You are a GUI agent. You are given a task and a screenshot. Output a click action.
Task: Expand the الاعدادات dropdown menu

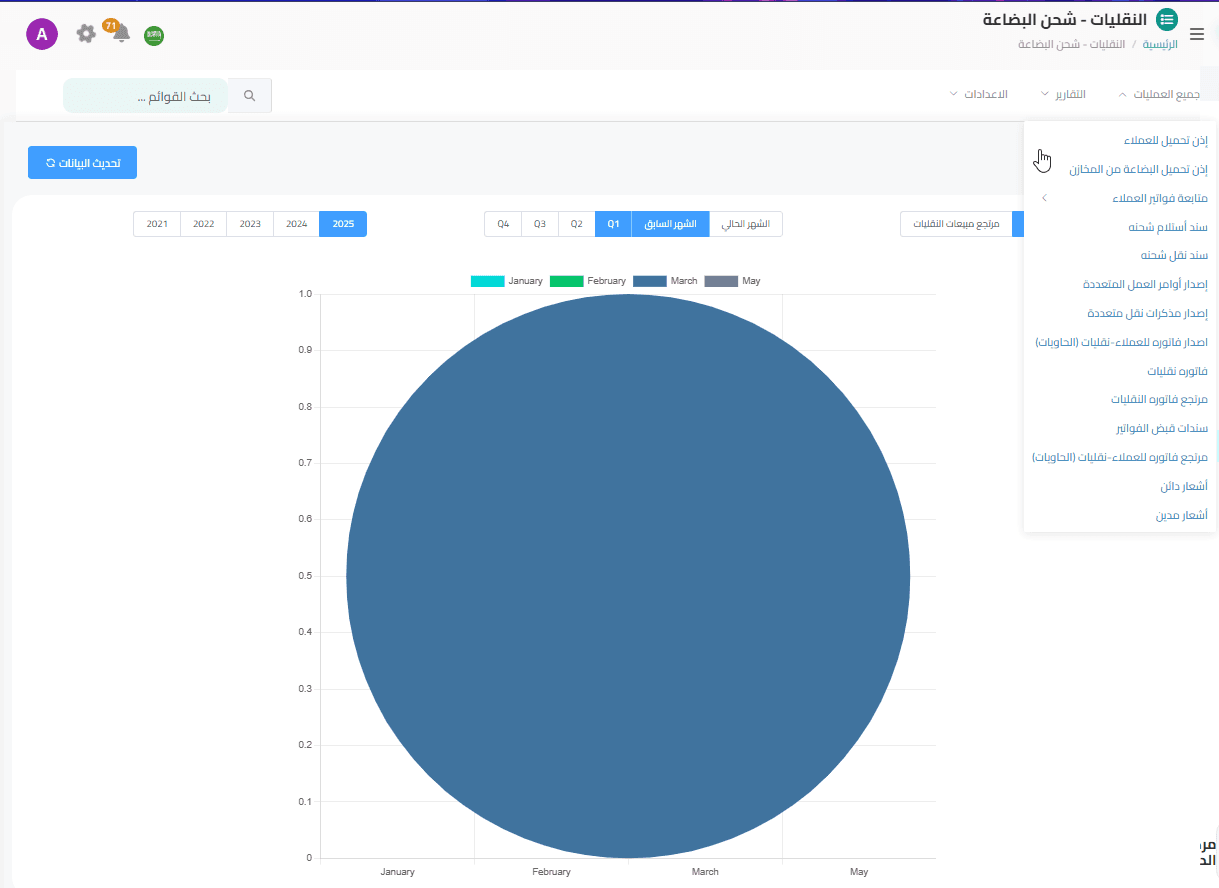tap(979, 94)
